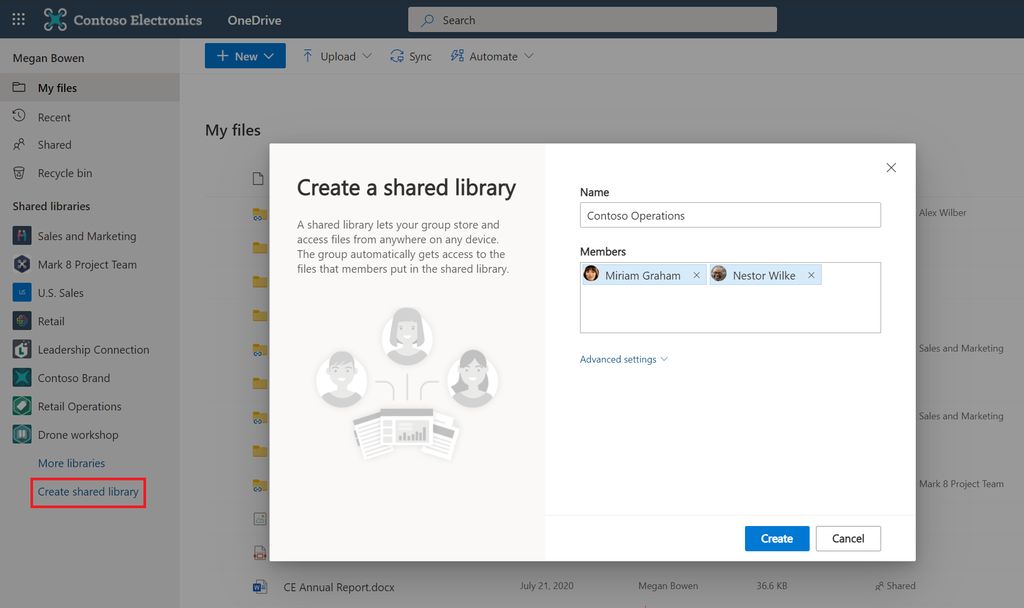Viewport: 1024px width, 608px height.
Task: Click the Mark 8 Project Team icon
Action: point(22,264)
